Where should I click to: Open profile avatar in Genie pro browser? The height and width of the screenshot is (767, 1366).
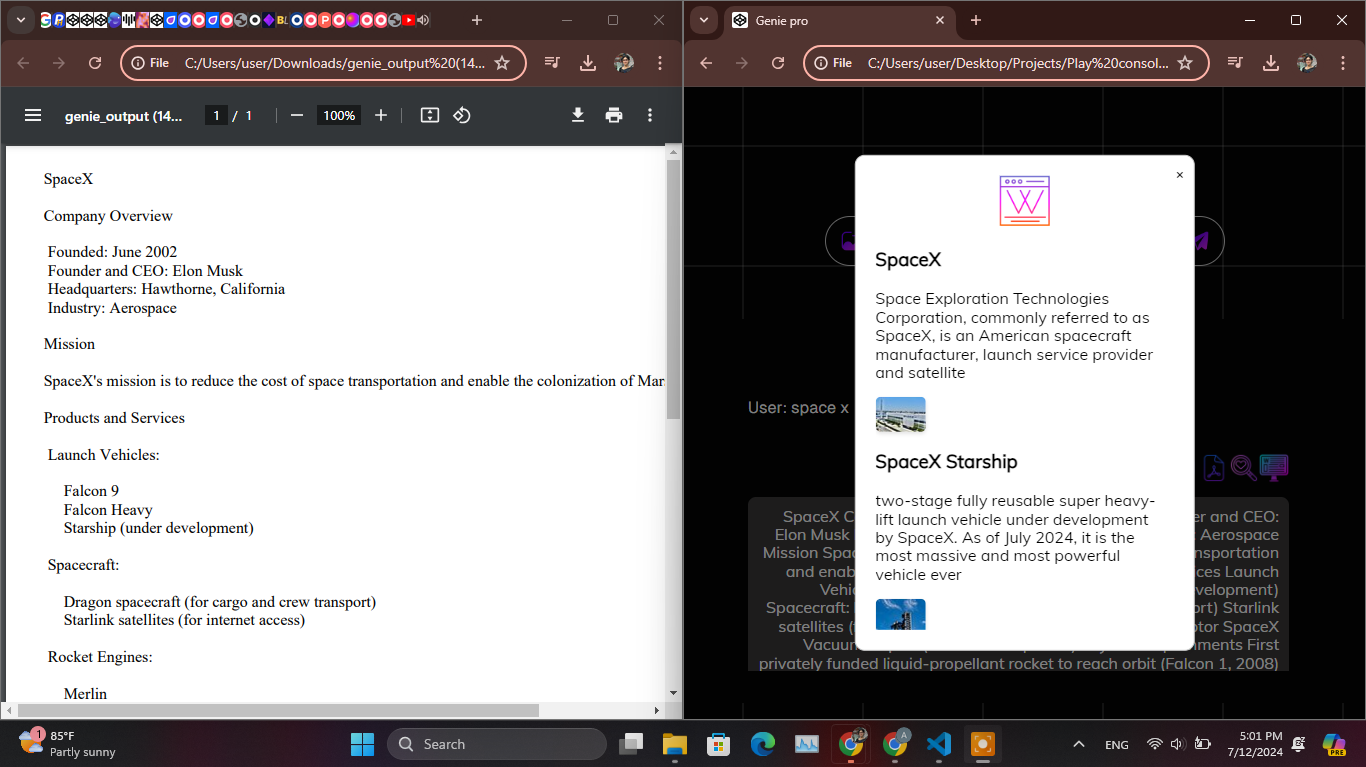click(x=1307, y=63)
